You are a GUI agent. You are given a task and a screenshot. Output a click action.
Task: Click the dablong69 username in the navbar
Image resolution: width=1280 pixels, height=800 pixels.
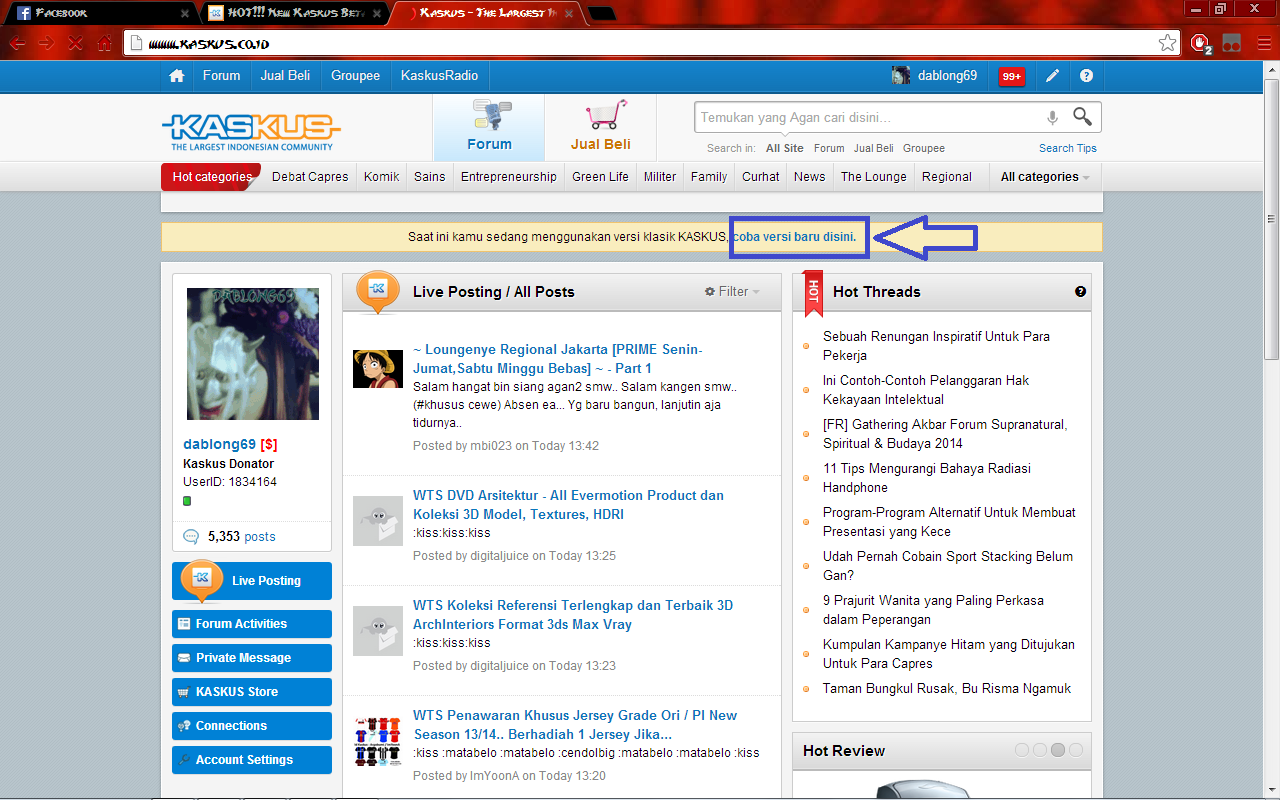tap(947, 76)
